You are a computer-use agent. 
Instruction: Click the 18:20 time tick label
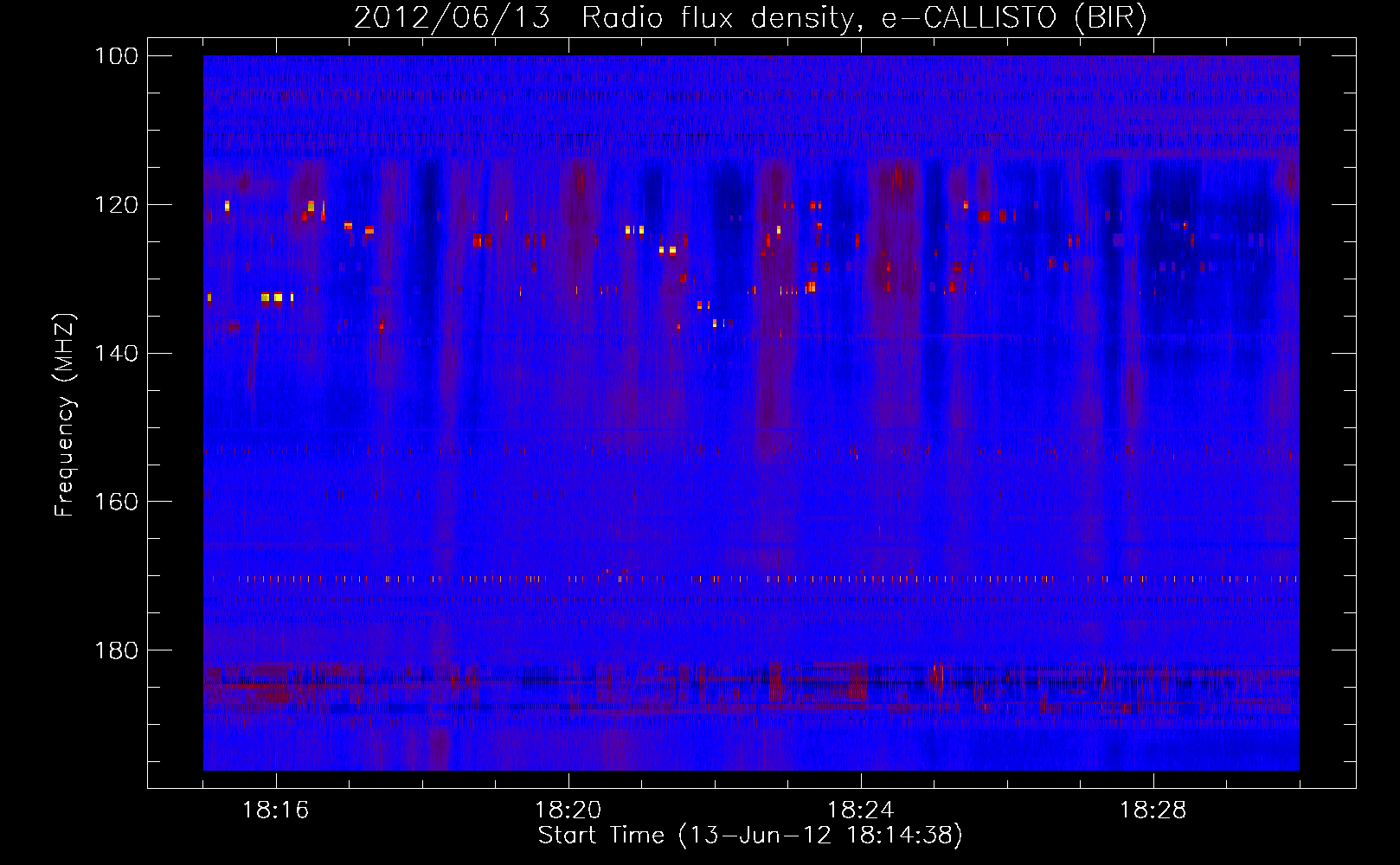coord(568,811)
